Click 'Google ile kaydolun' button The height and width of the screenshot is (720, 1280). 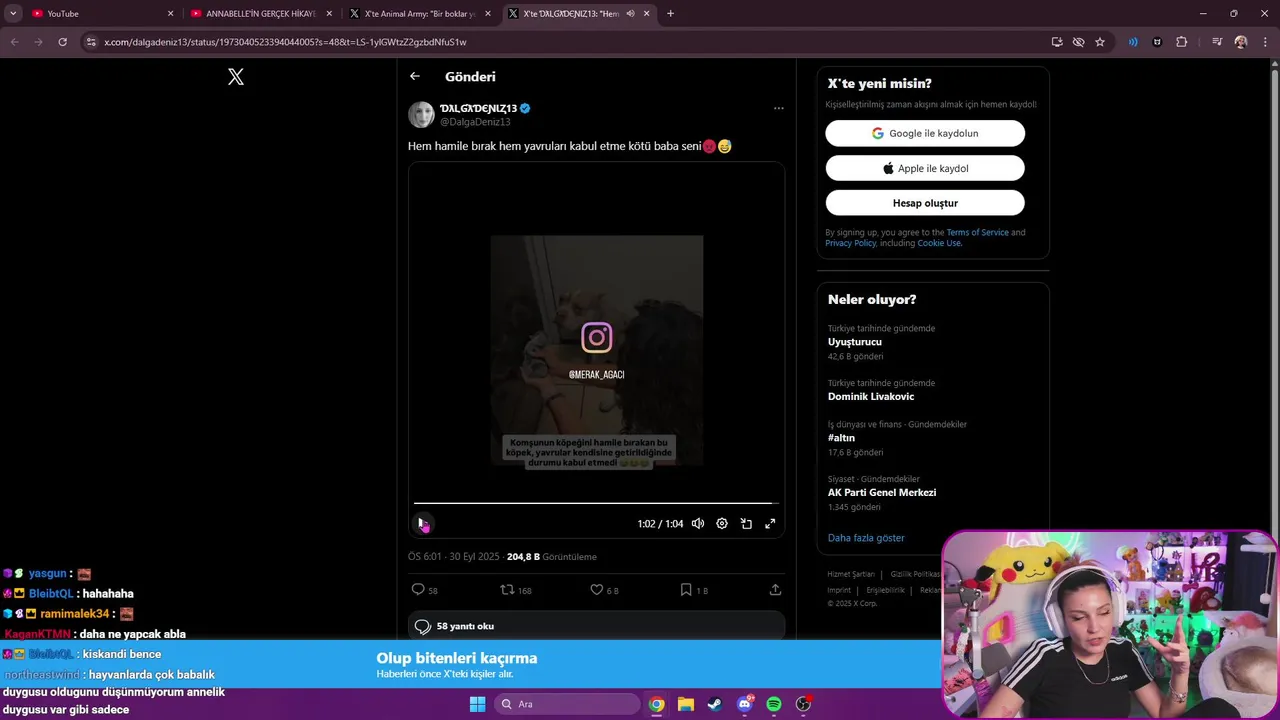coord(925,133)
